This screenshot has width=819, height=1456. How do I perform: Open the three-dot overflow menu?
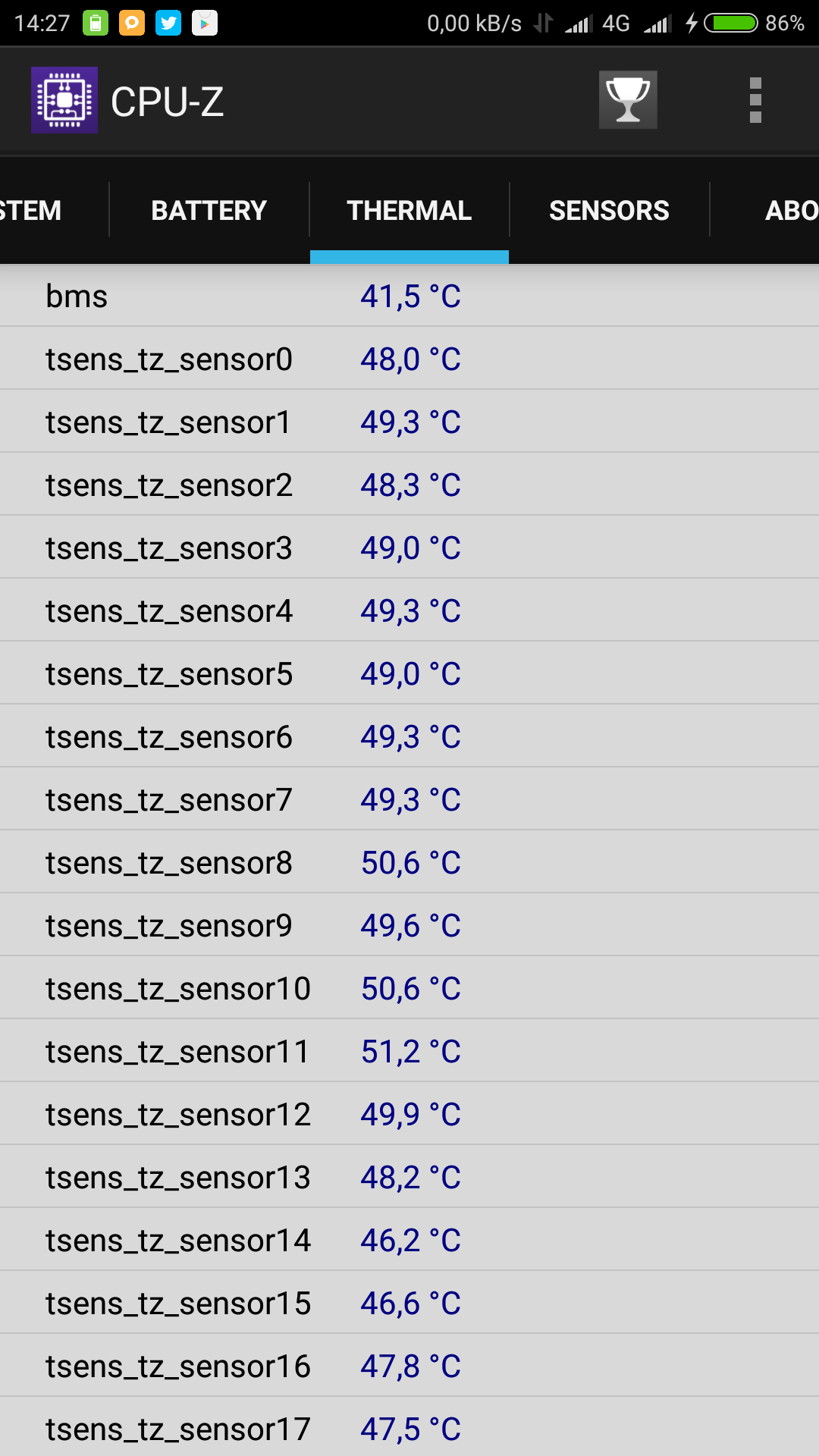(755, 100)
